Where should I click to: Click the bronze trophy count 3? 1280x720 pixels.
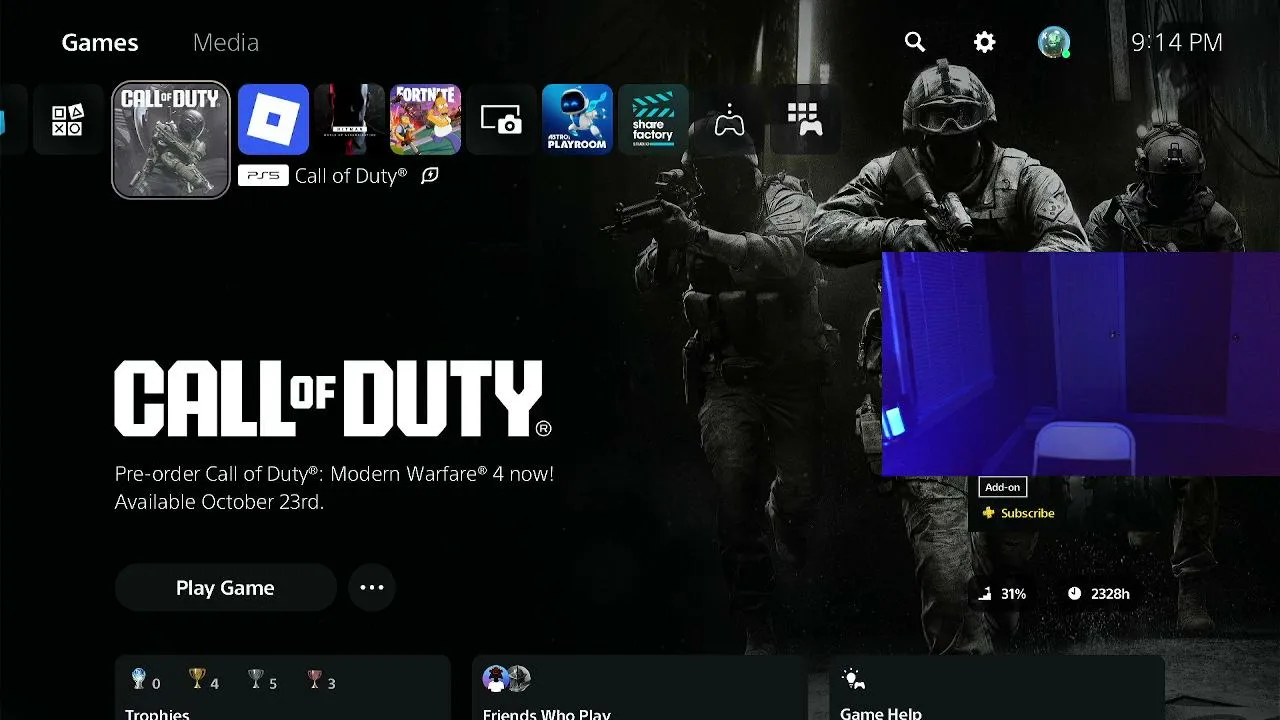tap(321, 681)
